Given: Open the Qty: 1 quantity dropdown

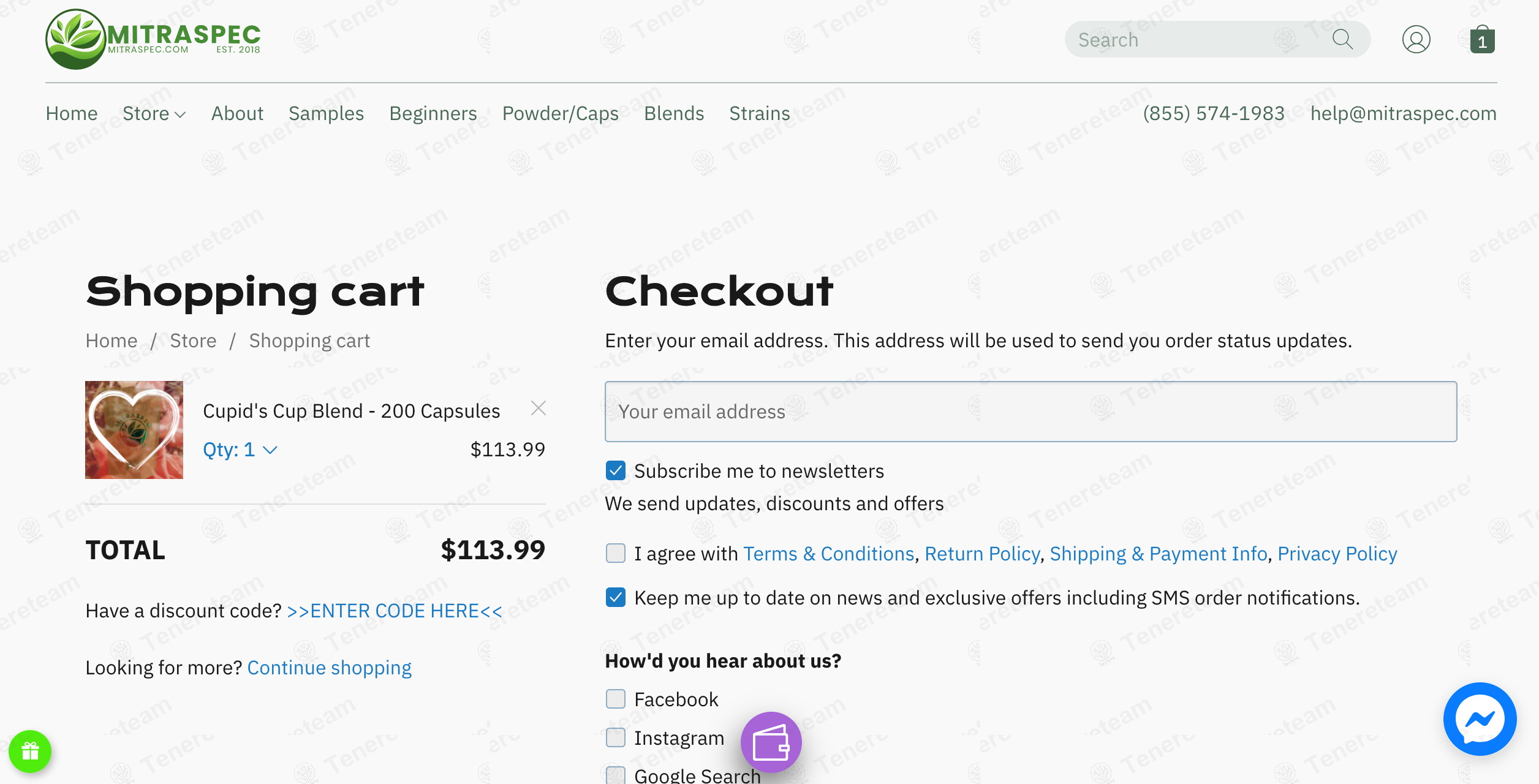Looking at the screenshot, I should [x=240, y=450].
